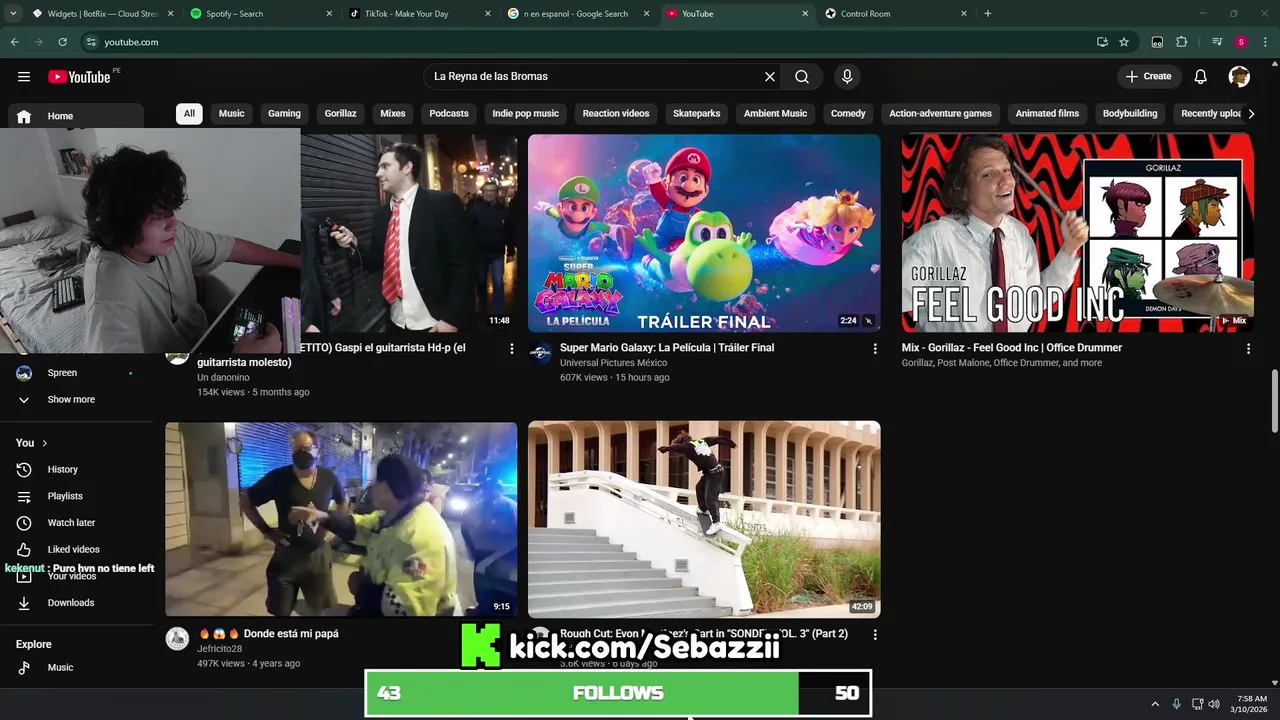Image resolution: width=1280 pixels, height=720 pixels.
Task: Open Super Mario Galaxy trailer thumbnail
Action: pos(704,233)
